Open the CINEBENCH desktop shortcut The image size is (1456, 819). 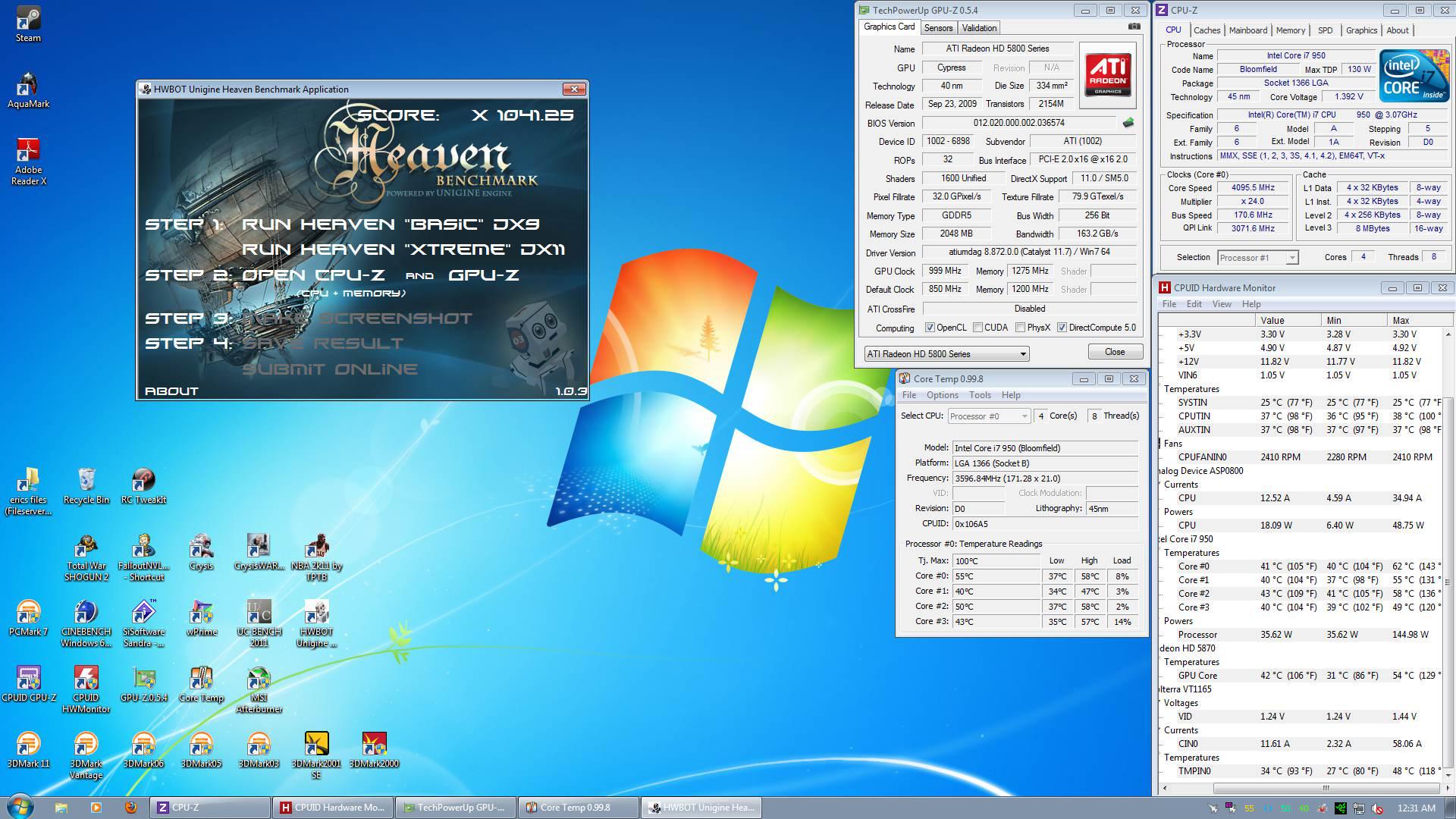[86, 623]
